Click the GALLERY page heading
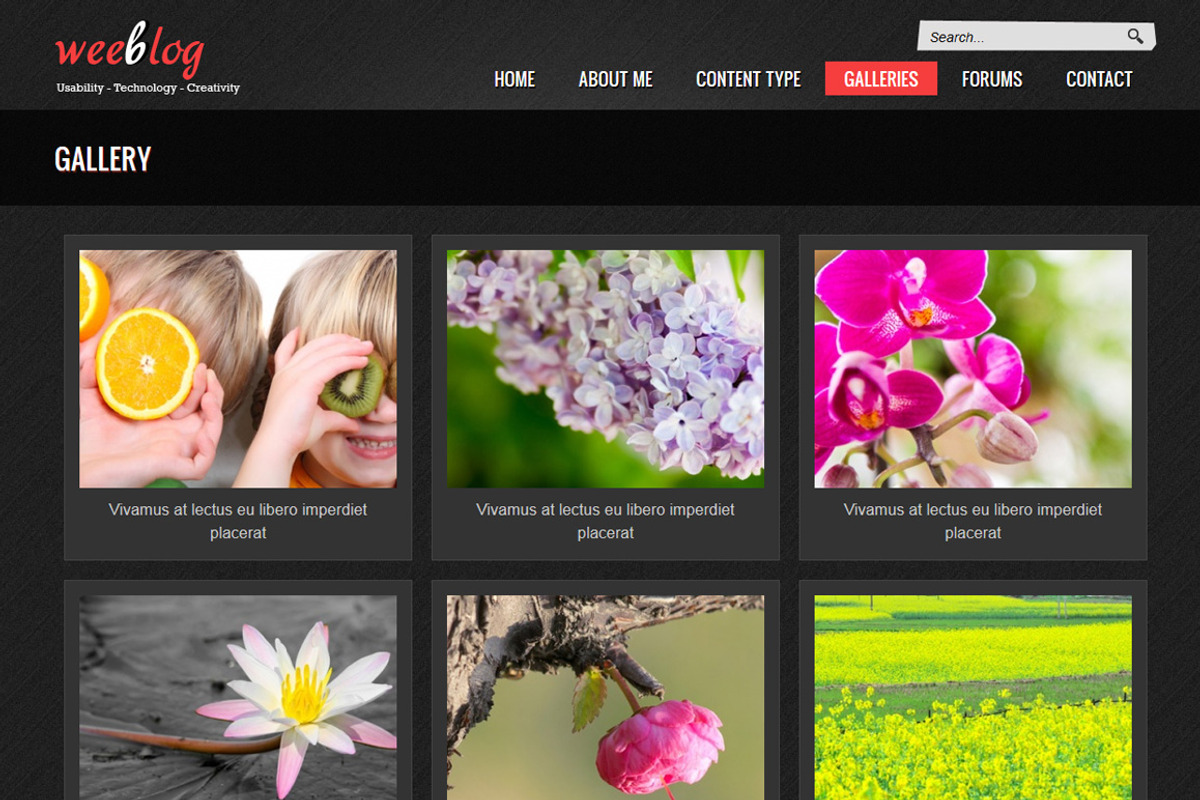 point(103,159)
